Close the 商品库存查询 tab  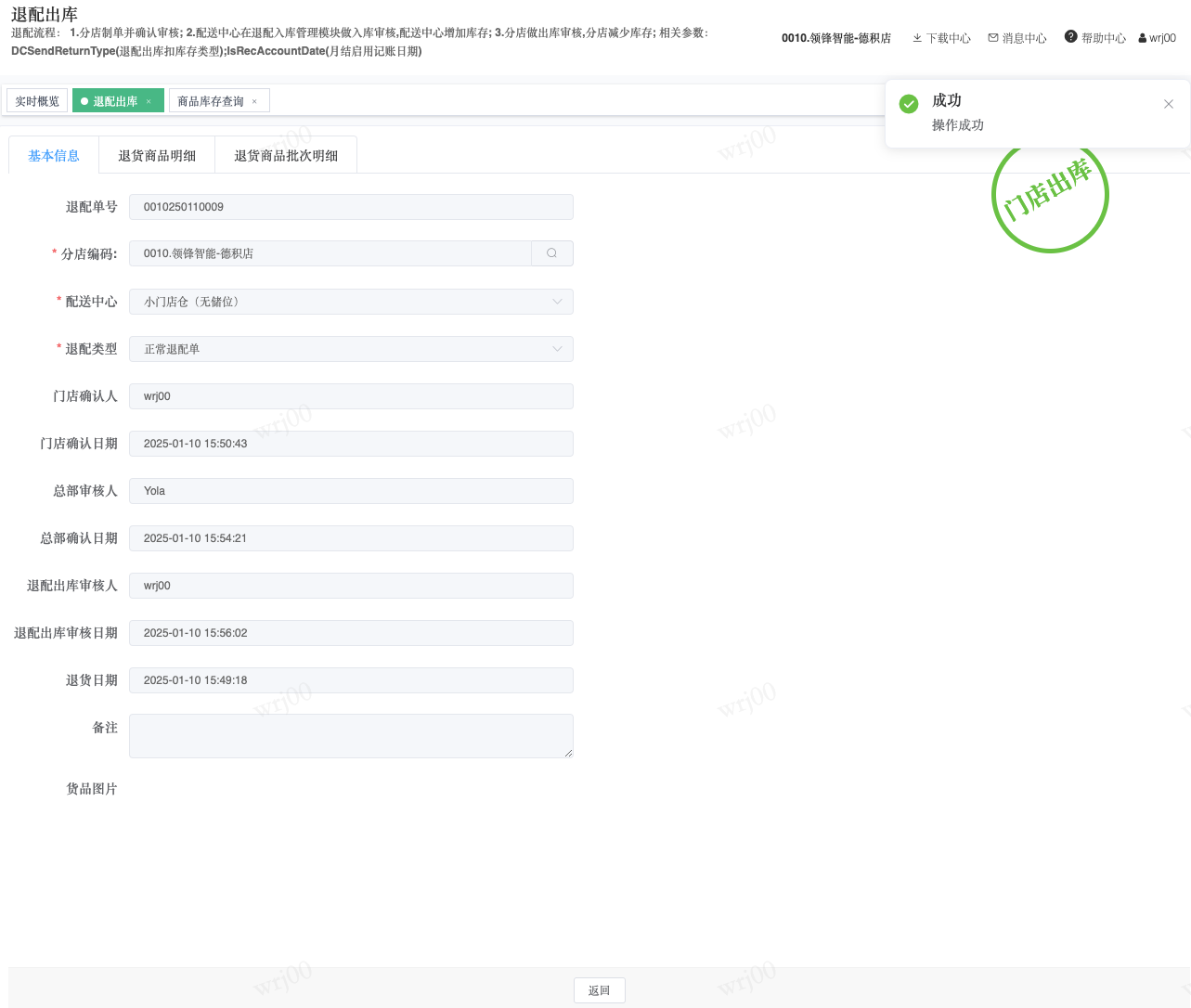254,101
